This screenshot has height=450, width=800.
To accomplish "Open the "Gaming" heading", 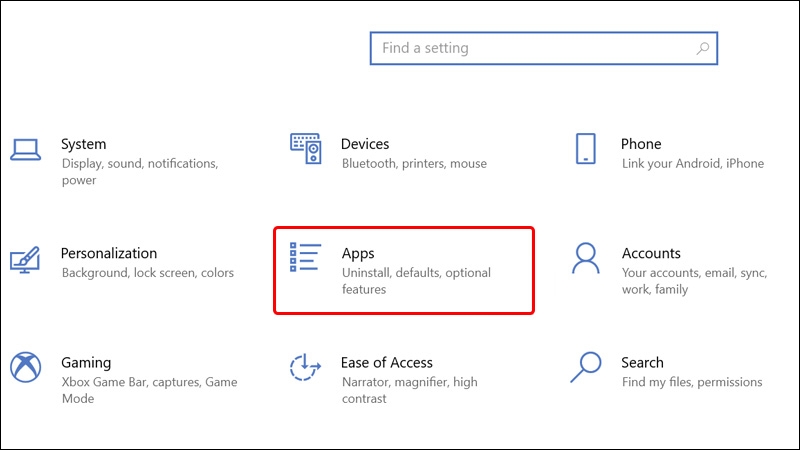I will click(86, 363).
